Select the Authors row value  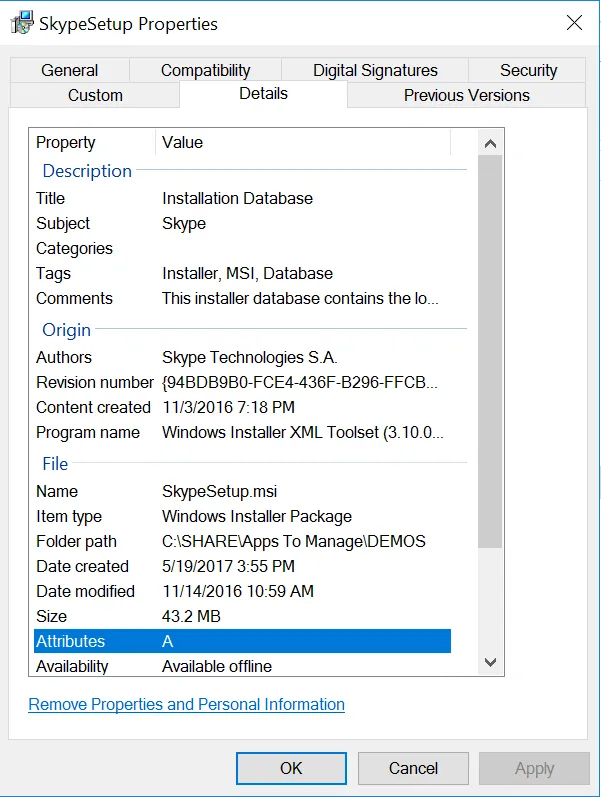point(250,357)
